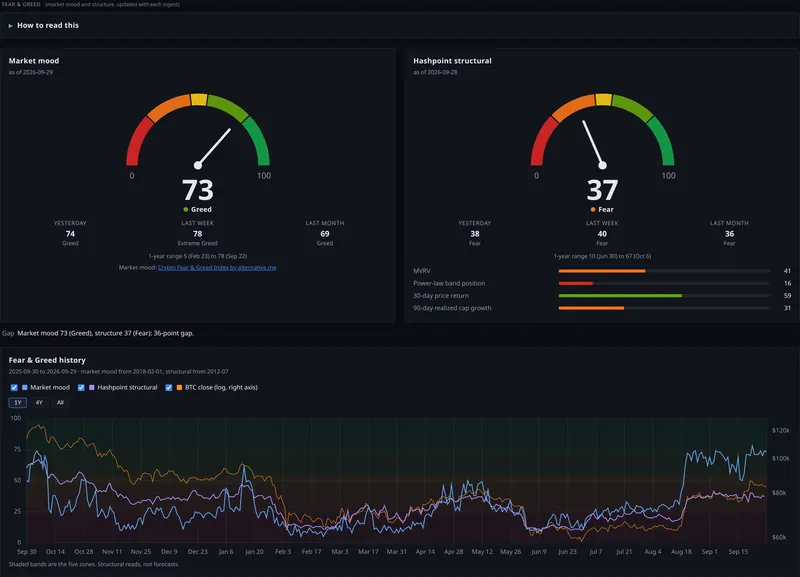Click the Hashpoint structural gauge needle pivot
This screenshot has height=577, width=800.
603,165
